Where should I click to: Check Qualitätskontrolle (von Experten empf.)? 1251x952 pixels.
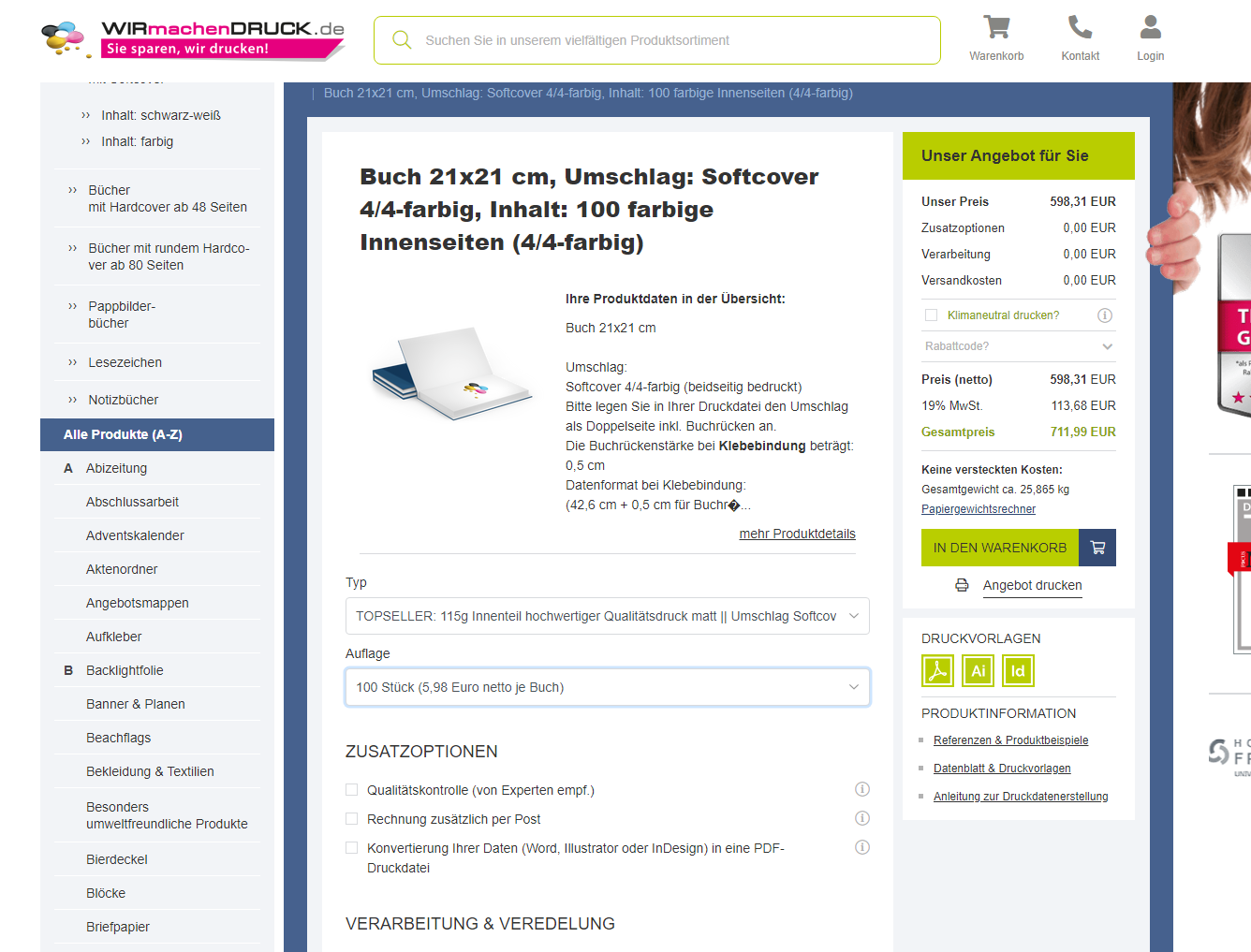point(352,790)
